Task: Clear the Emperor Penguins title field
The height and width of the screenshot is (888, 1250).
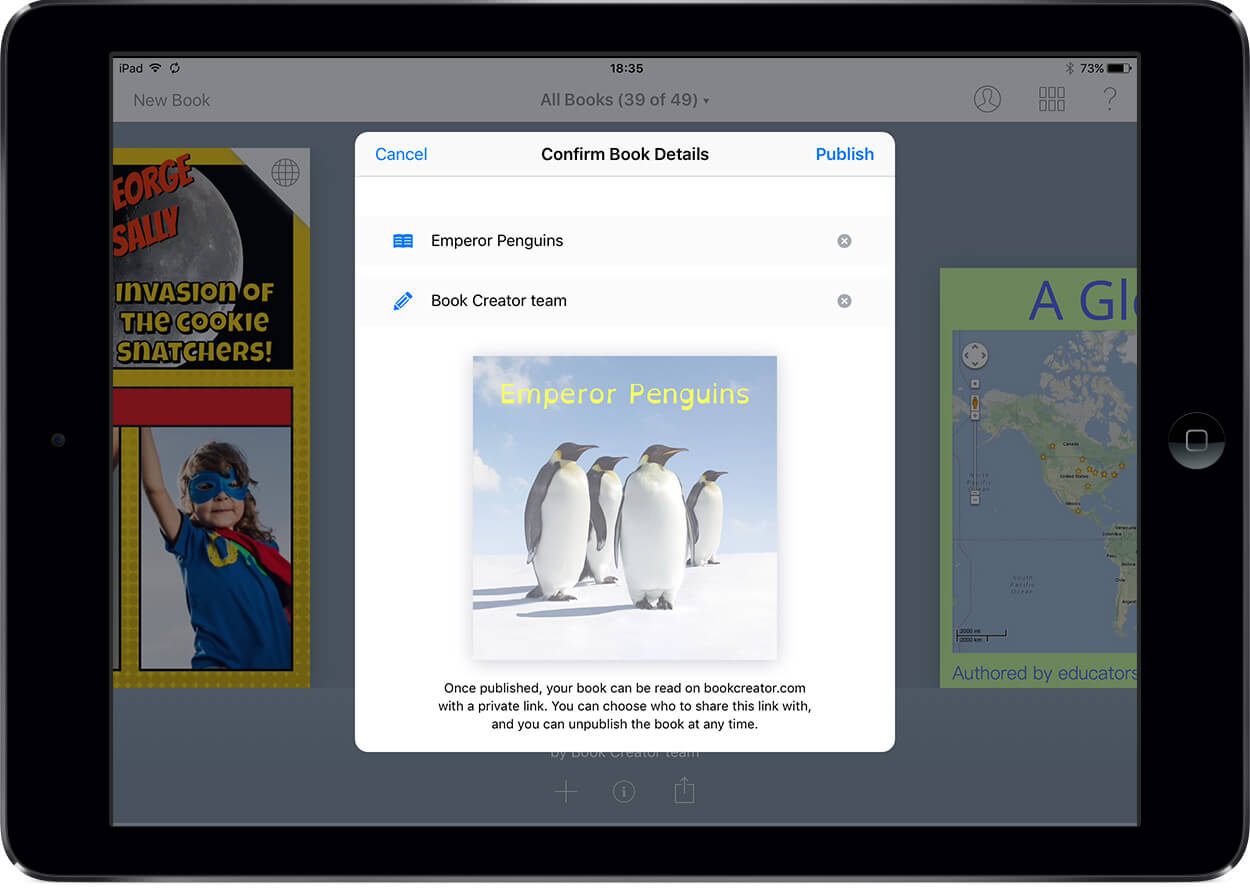Action: (x=844, y=240)
